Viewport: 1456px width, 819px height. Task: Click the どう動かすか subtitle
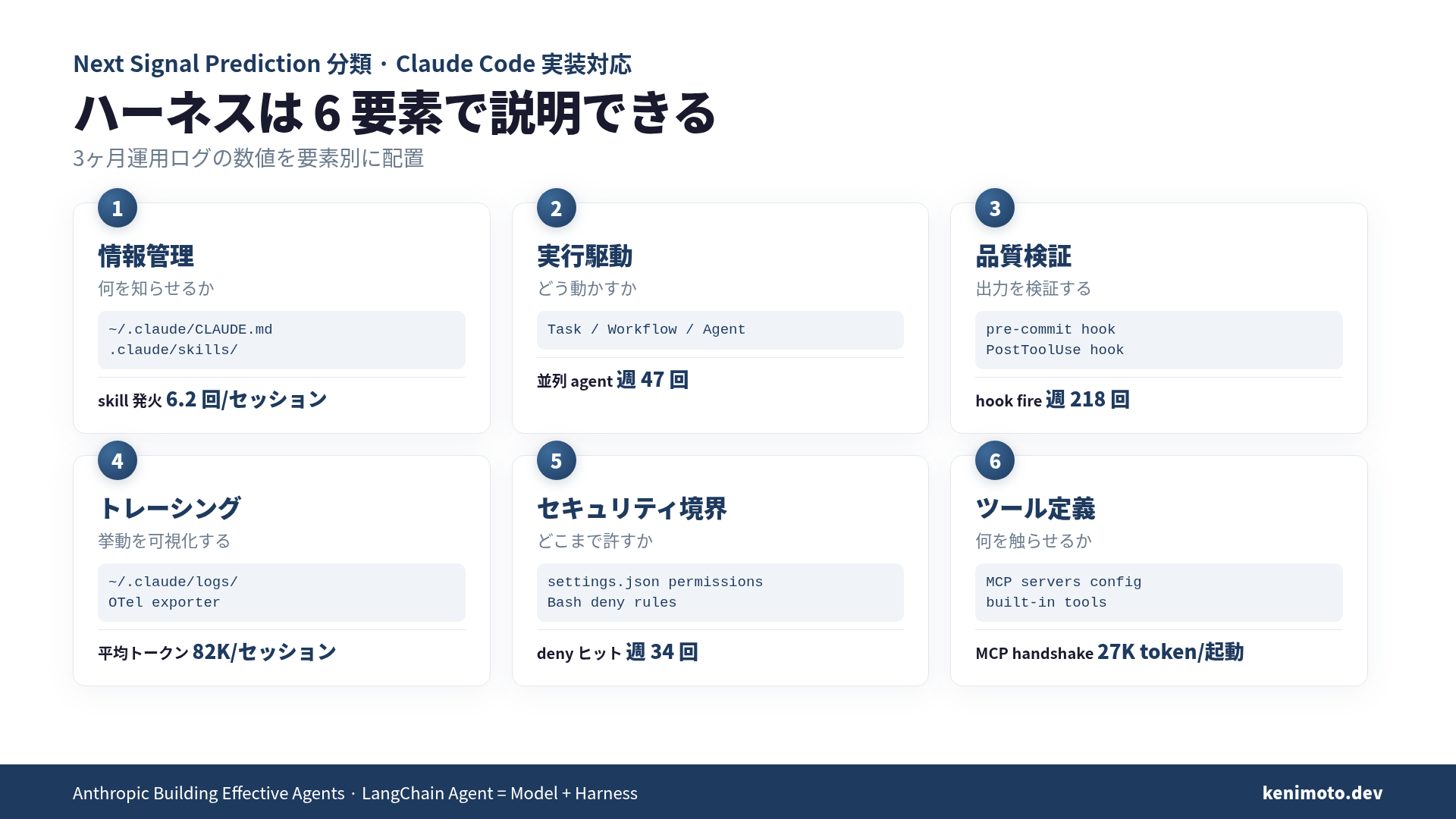pyautogui.click(x=587, y=288)
